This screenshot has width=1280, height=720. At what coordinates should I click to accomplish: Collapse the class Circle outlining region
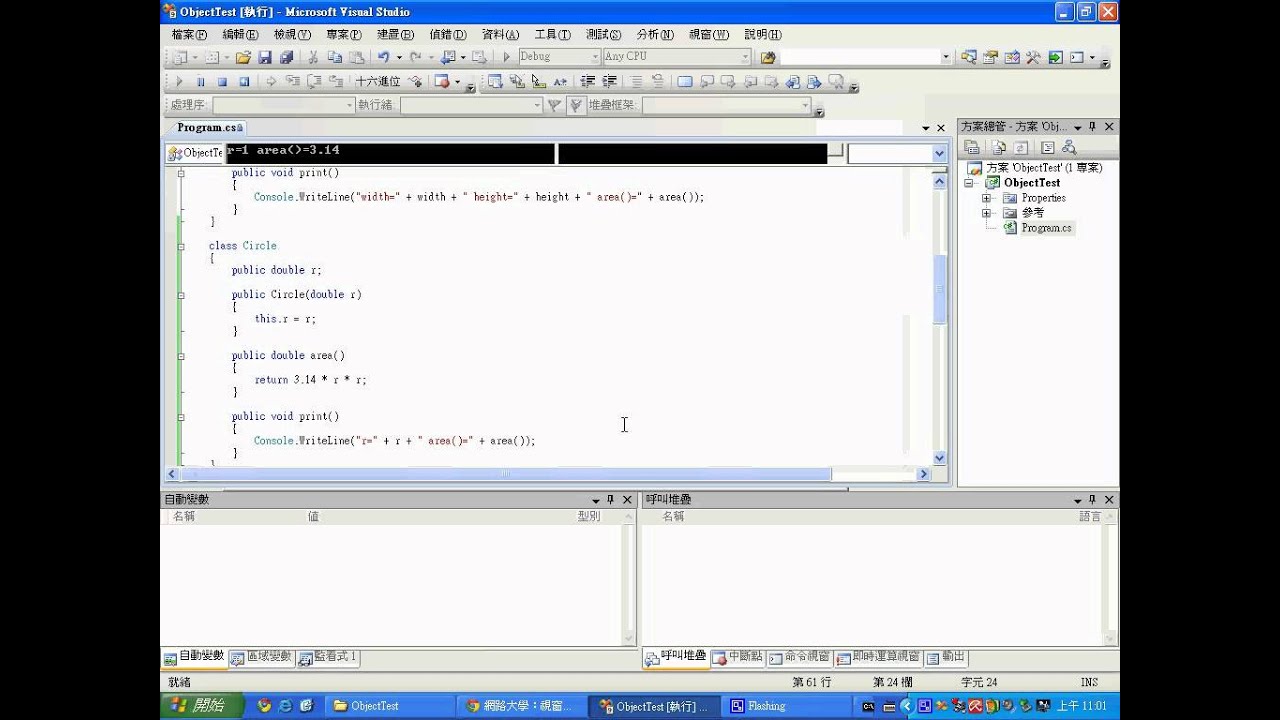tap(181, 246)
